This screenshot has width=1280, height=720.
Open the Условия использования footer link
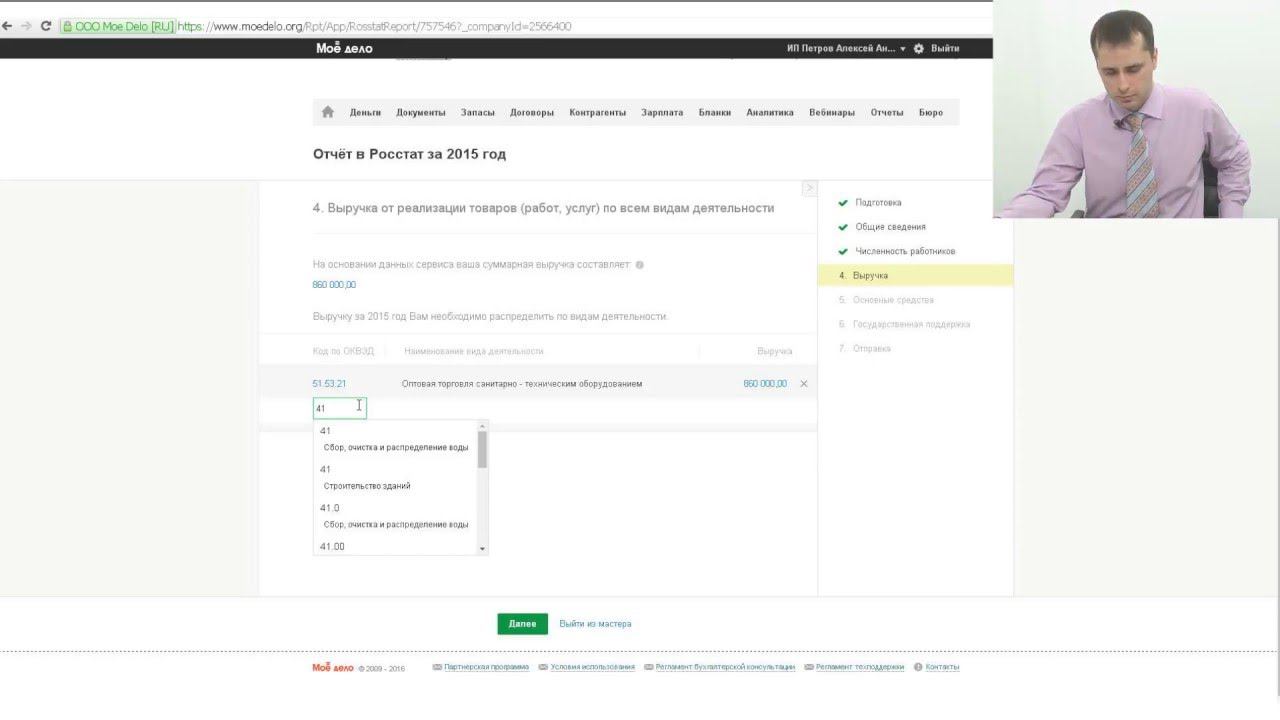pyautogui.click(x=592, y=667)
